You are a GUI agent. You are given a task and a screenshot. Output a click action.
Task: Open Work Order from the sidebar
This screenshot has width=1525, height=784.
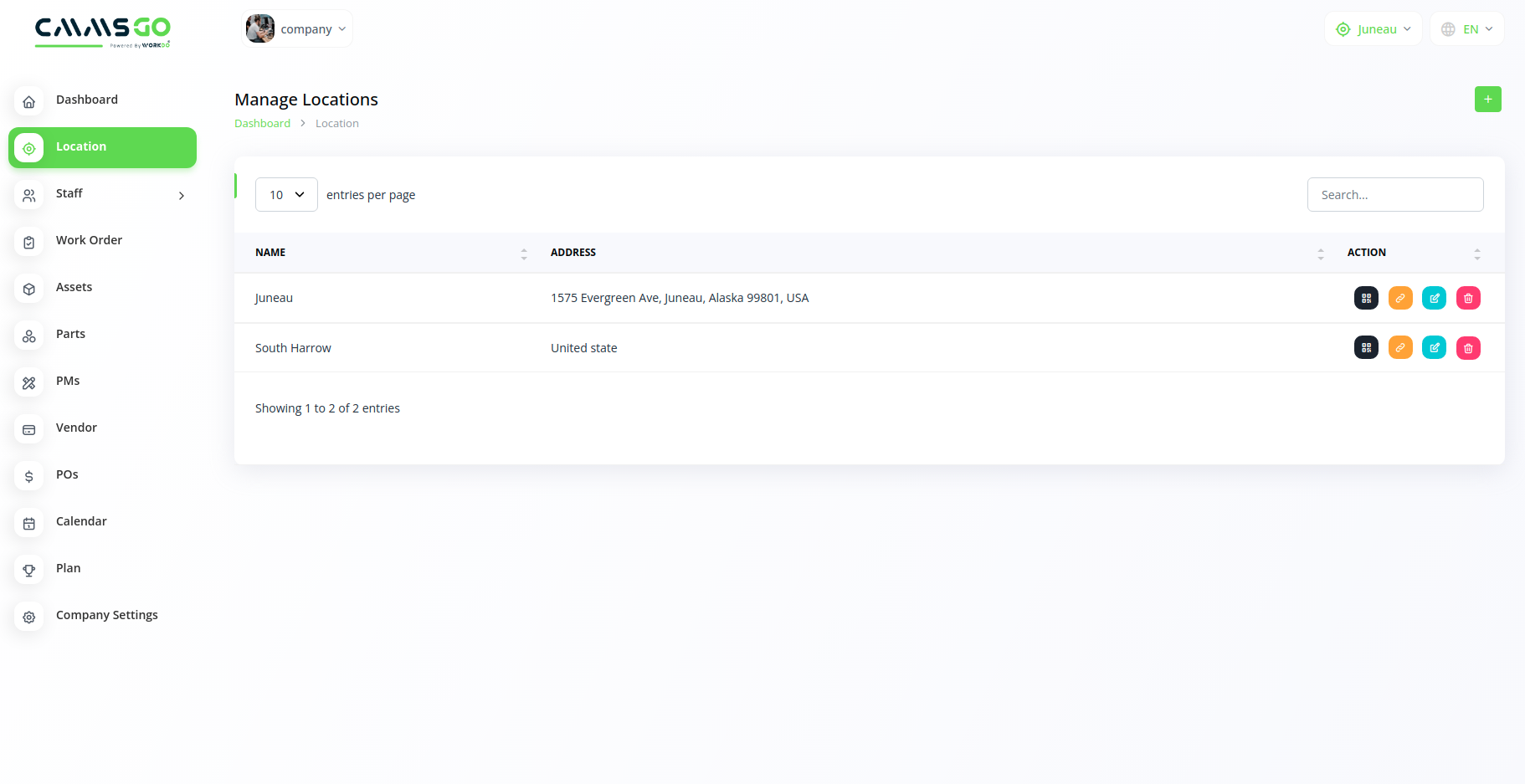[x=89, y=241]
